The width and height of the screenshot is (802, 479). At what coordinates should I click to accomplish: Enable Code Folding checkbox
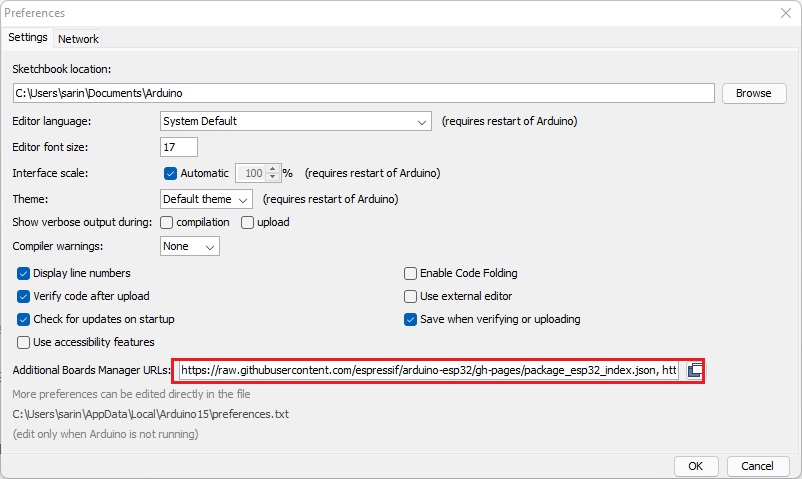click(410, 273)
